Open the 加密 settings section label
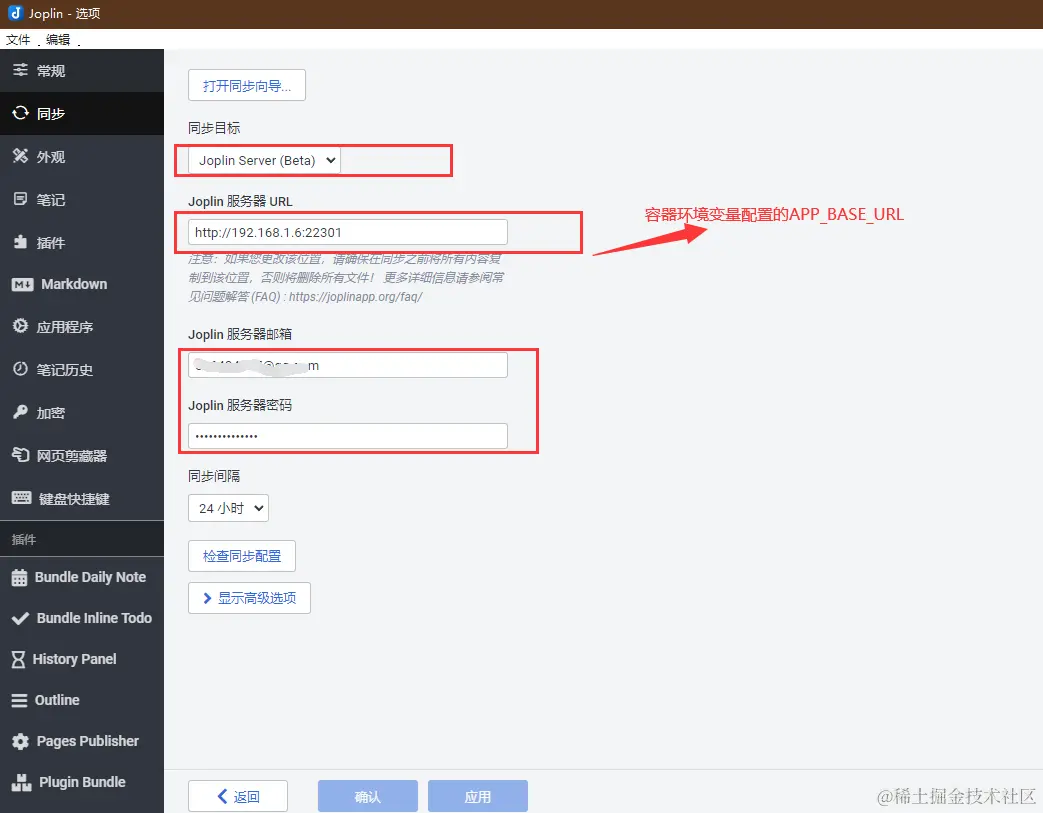The height and width of the screenshot is (813, 1043). (x=51, y=412)
